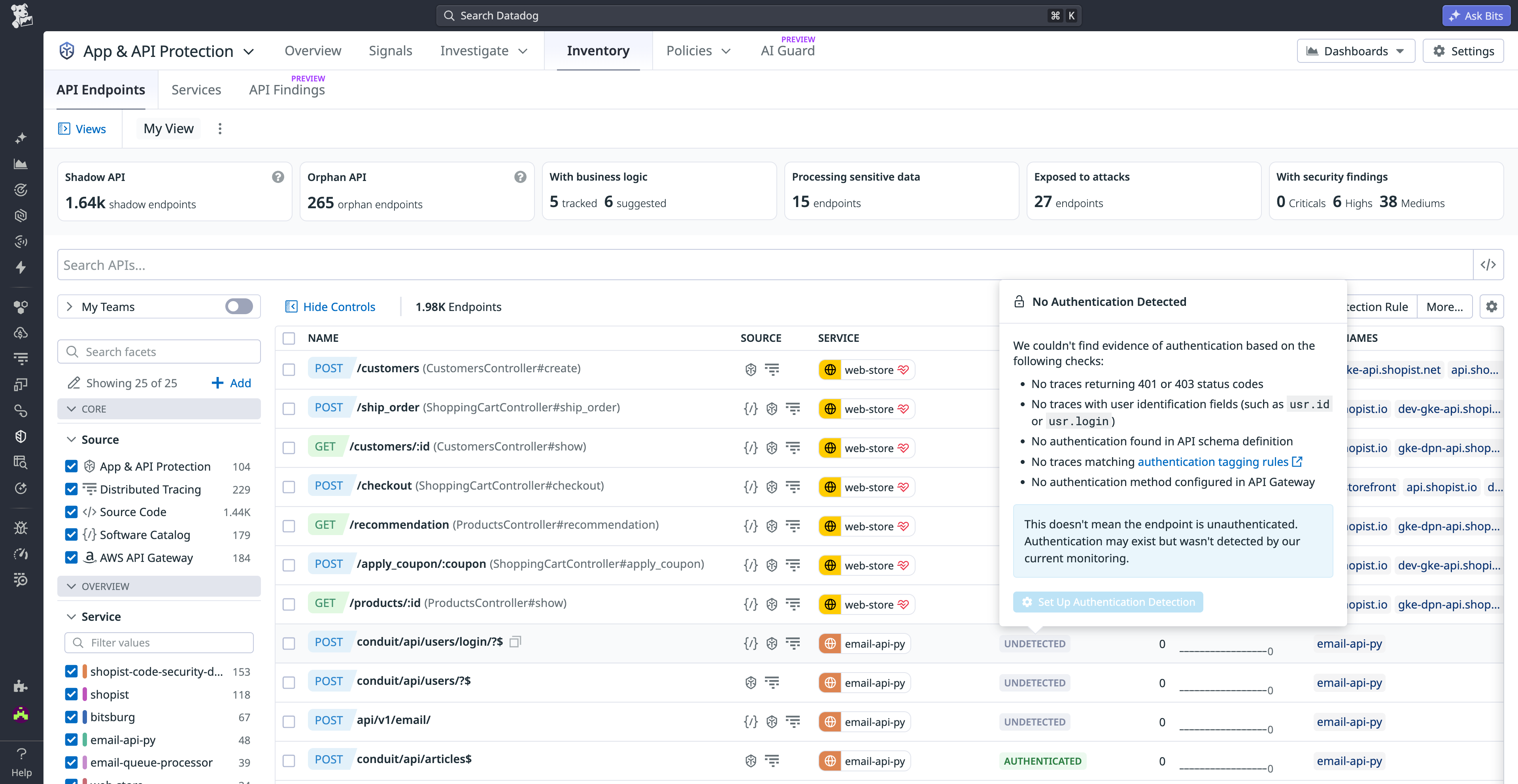The height and width of the screenshot is (784, 1518).
Task: Collapse the OVERVIEW facet group
Action: [159, 586]
